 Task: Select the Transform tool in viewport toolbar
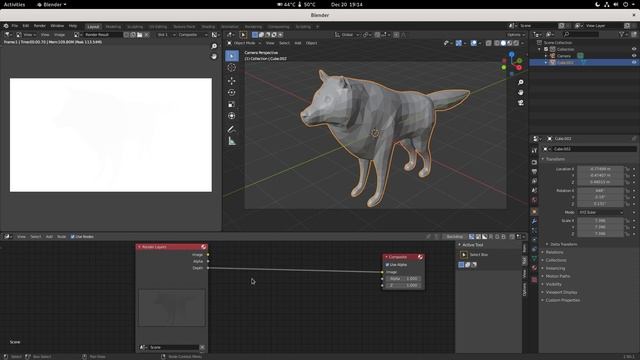(x=232, y=116)
